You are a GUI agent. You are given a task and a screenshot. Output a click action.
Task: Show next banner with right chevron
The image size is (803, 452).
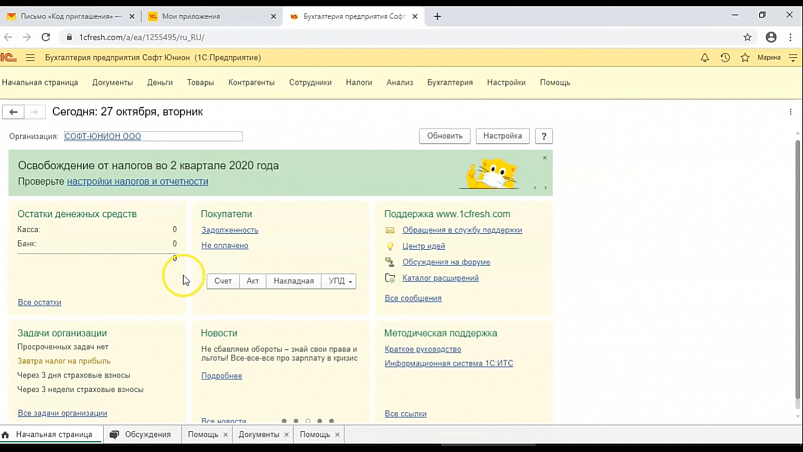pyautogui.click(x=545, y=188)
